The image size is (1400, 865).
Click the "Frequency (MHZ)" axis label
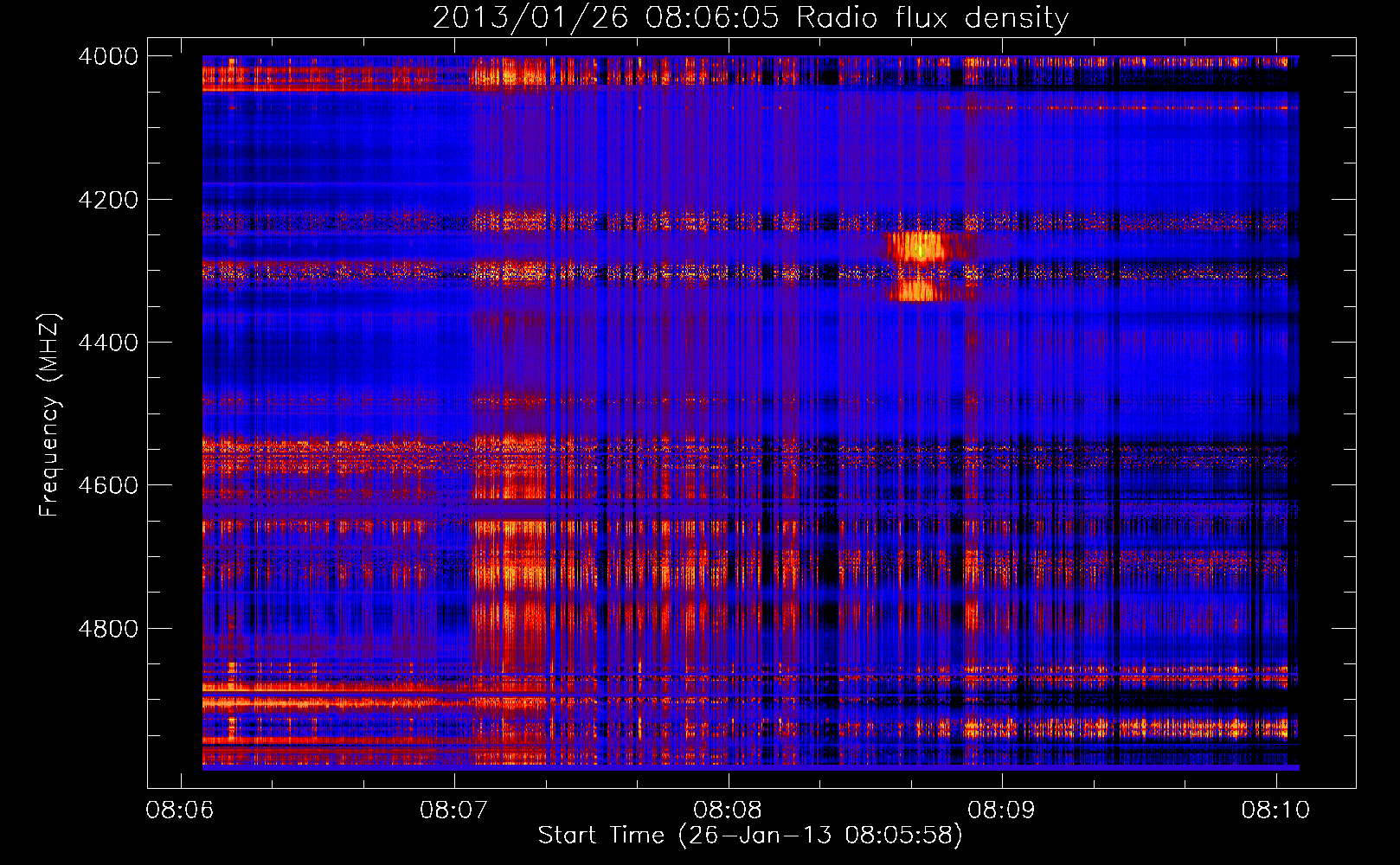point(49,415)
